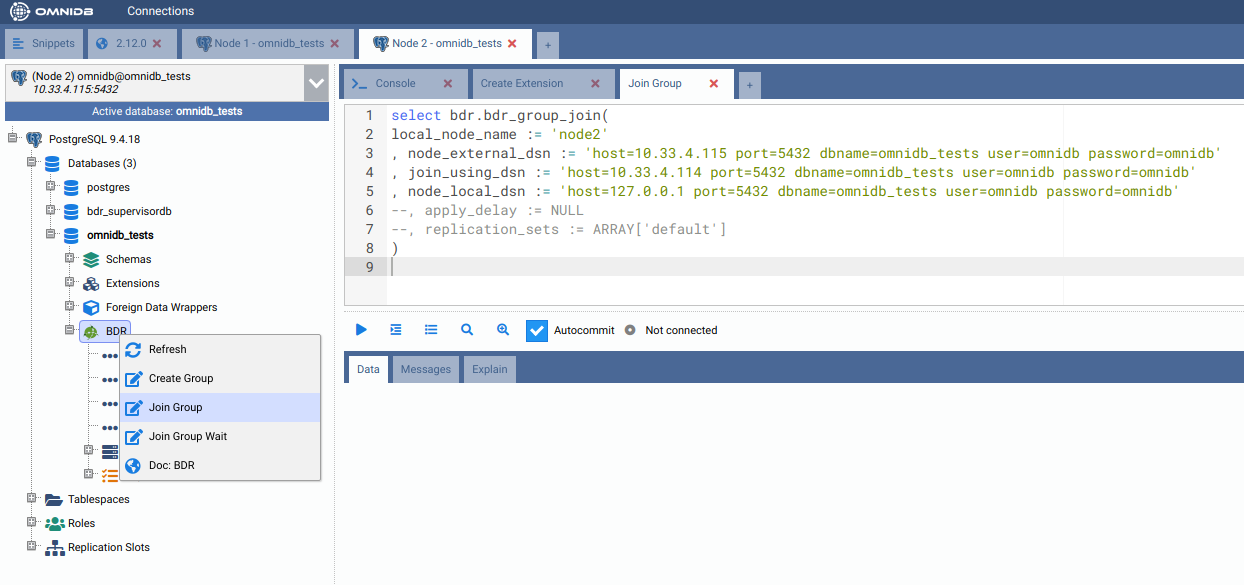Expand the postgres database node
The image size is (1244, 585).
(50, 187)
